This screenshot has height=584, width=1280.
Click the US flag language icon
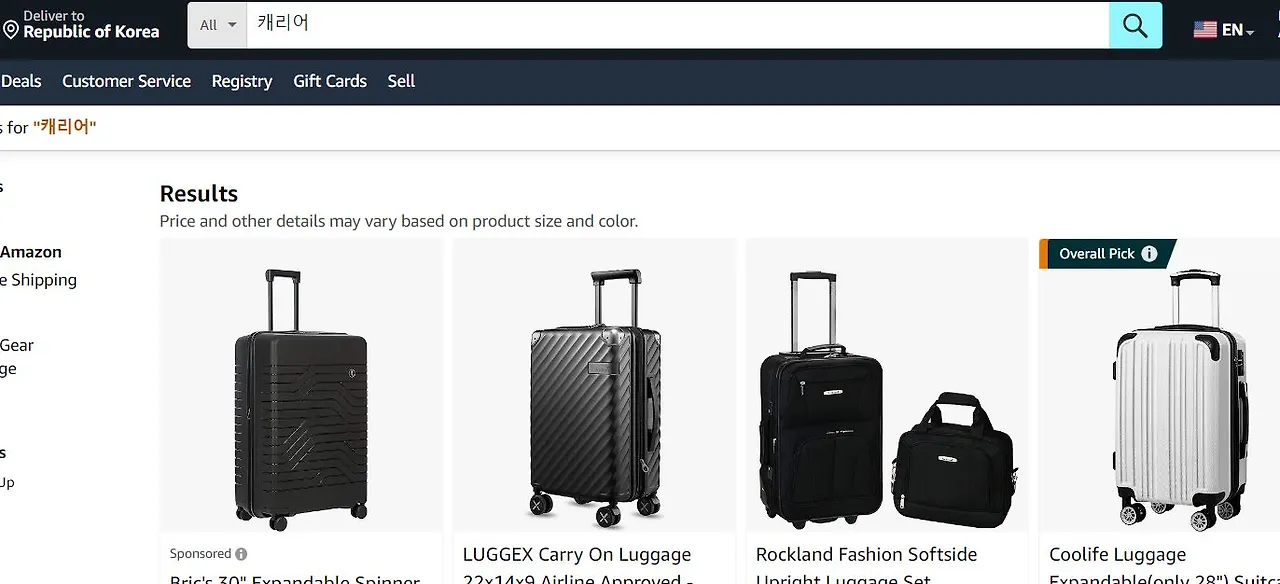[x=1205, y=30]
